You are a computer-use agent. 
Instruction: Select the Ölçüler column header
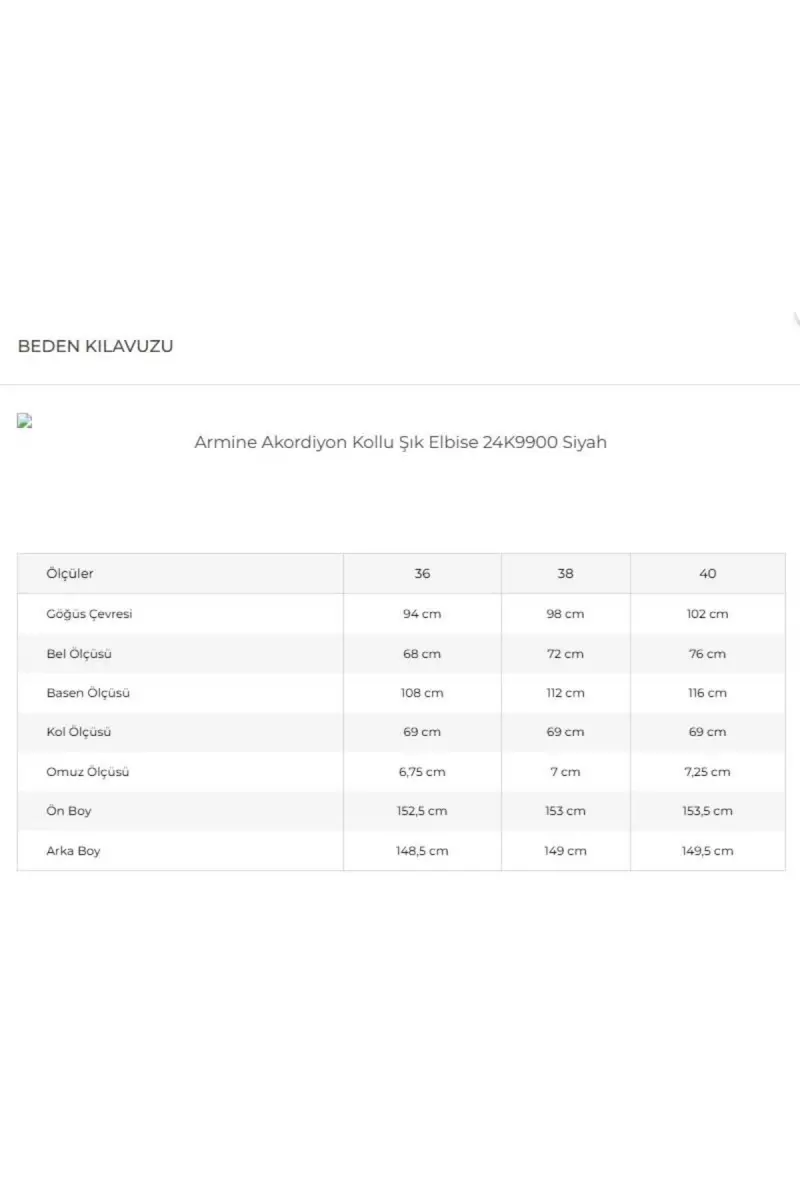click(x=70, y=574)
